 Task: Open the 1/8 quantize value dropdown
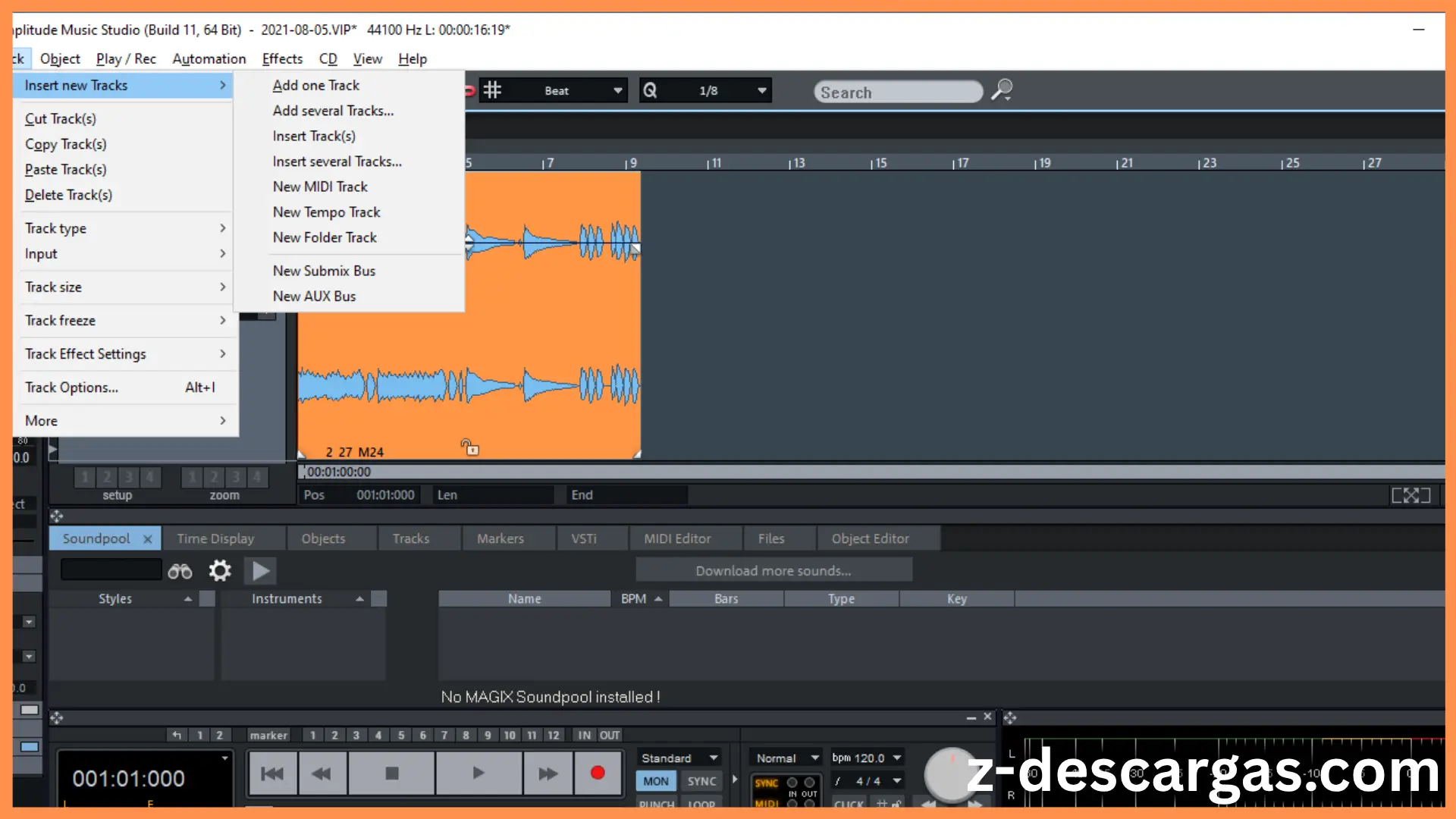click(x=762, y=91)
